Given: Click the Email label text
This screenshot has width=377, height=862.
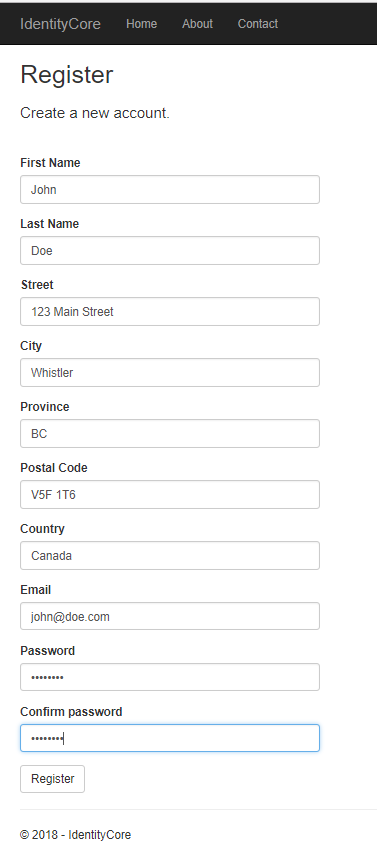Looking at the screenshot, I should click(x=36, y=590).
